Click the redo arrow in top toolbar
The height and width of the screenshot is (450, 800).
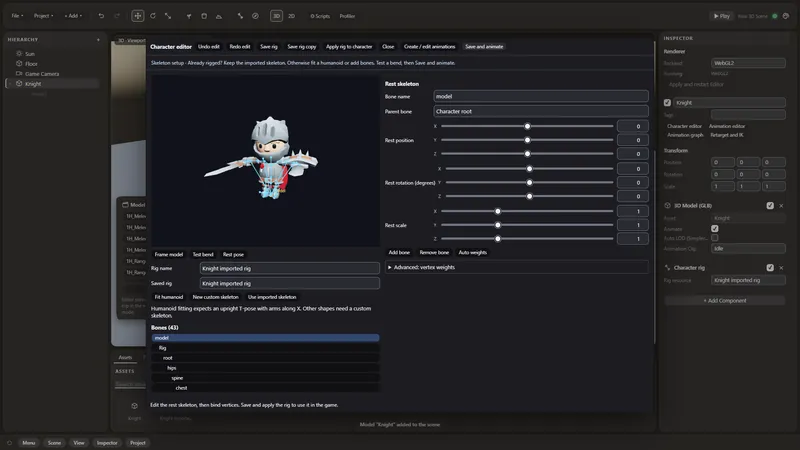point(117,16)
